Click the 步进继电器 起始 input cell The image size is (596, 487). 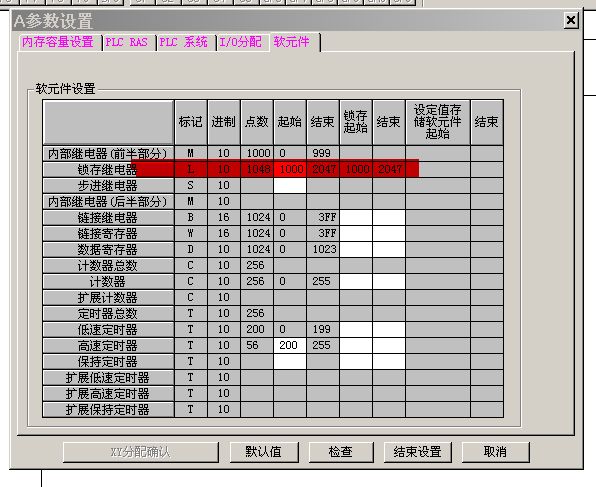(290, 186)
